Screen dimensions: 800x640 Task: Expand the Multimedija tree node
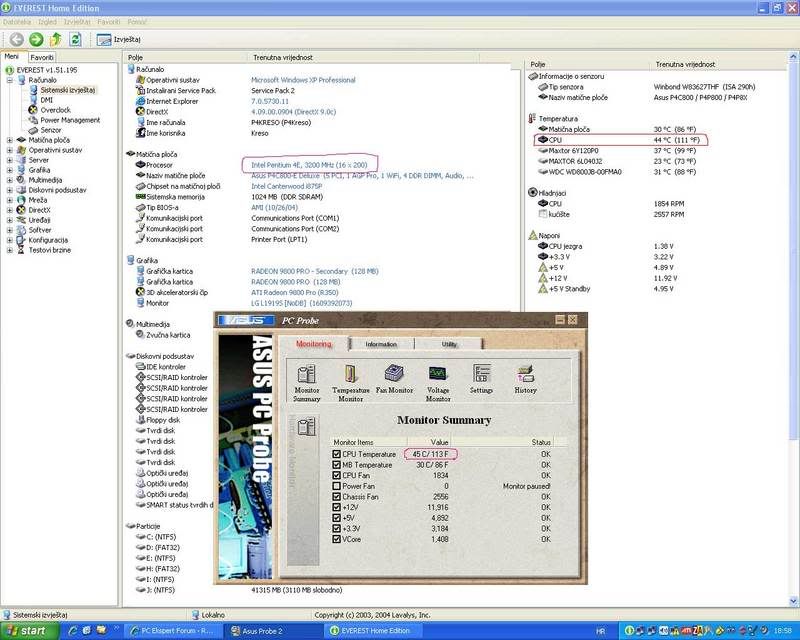(10, 180)
